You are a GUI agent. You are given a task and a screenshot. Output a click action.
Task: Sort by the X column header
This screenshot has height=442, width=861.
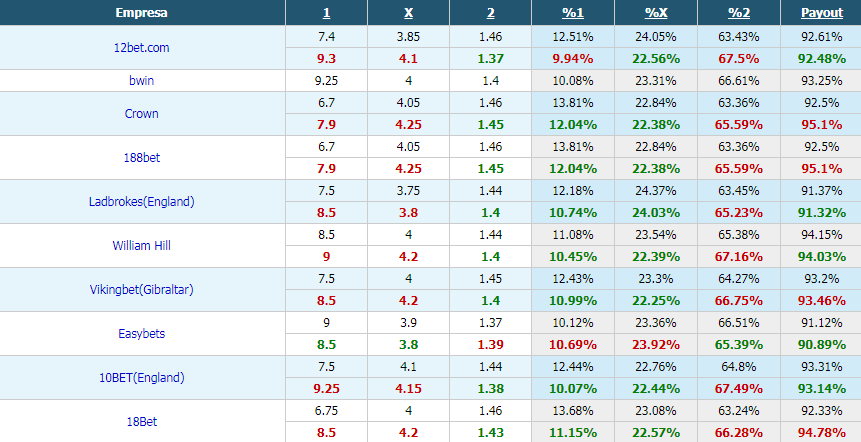[x=409, y=13]
